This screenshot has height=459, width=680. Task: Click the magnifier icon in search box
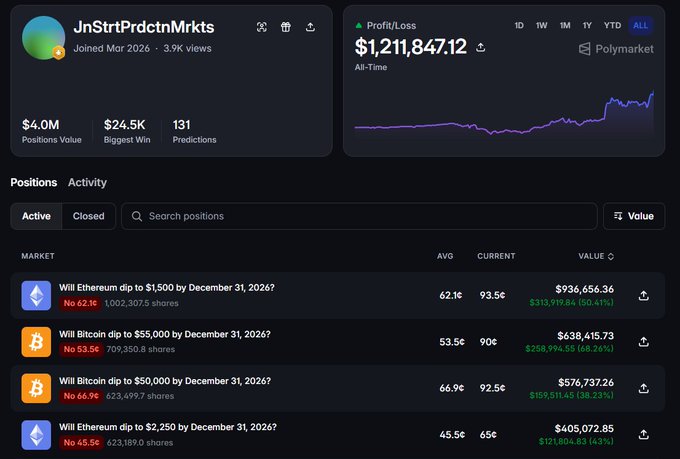coord(137,216)
